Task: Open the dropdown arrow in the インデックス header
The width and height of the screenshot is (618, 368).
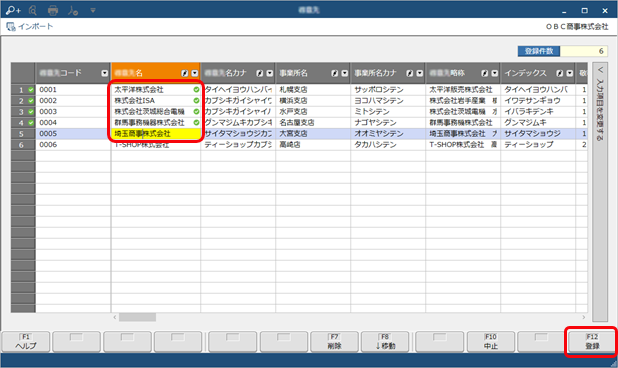Action: 570,73
